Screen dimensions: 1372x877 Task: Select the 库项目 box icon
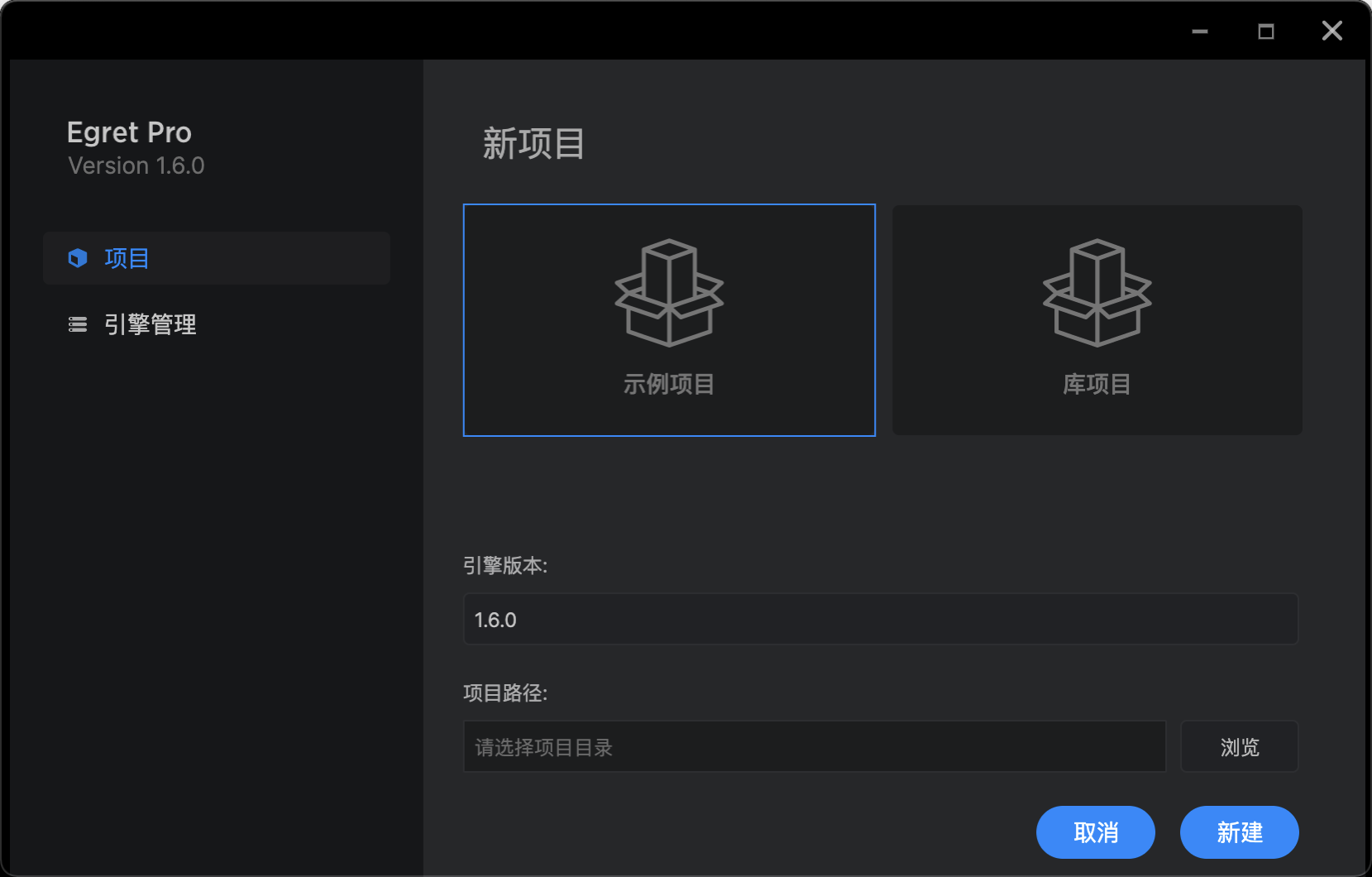[x=1097, y=293]
